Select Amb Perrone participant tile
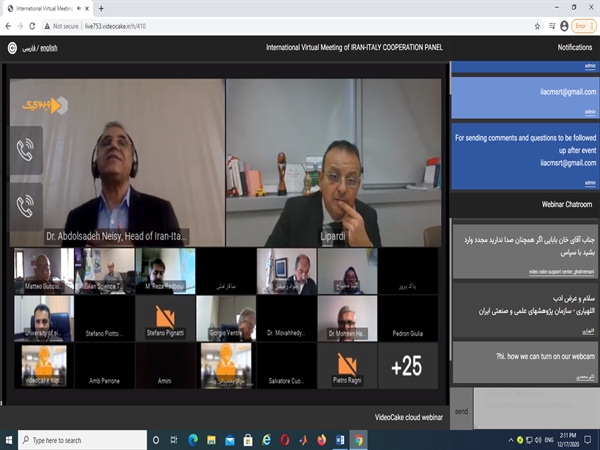 click(x=104, y=366)
